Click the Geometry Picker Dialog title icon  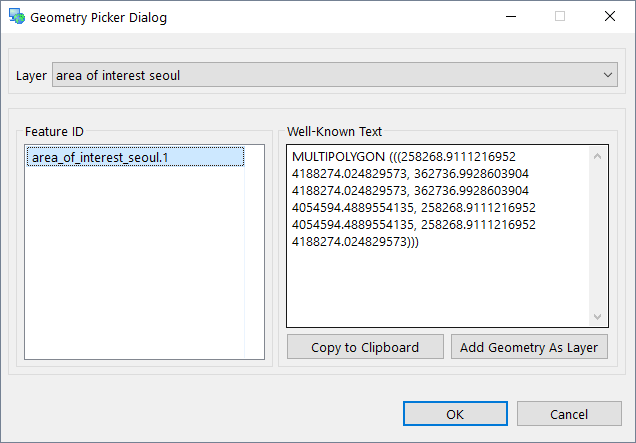(x=16, y=17)
